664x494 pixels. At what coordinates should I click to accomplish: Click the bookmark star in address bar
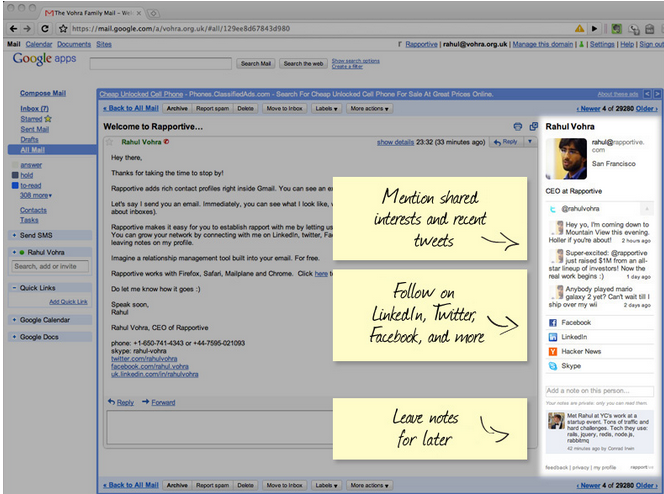click(x=63, y=29)
